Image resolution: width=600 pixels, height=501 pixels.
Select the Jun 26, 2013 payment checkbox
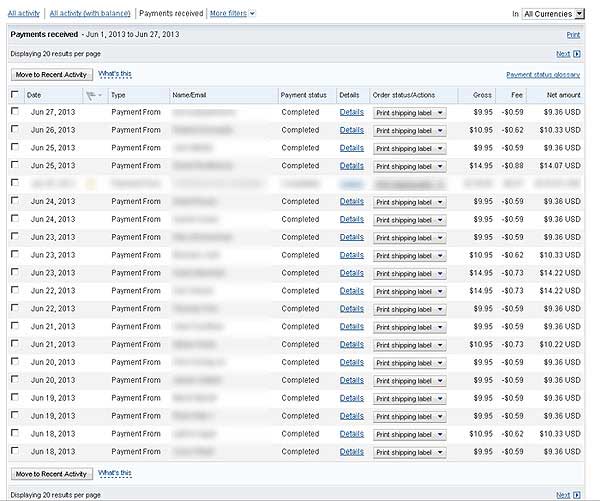coord(14,130)
